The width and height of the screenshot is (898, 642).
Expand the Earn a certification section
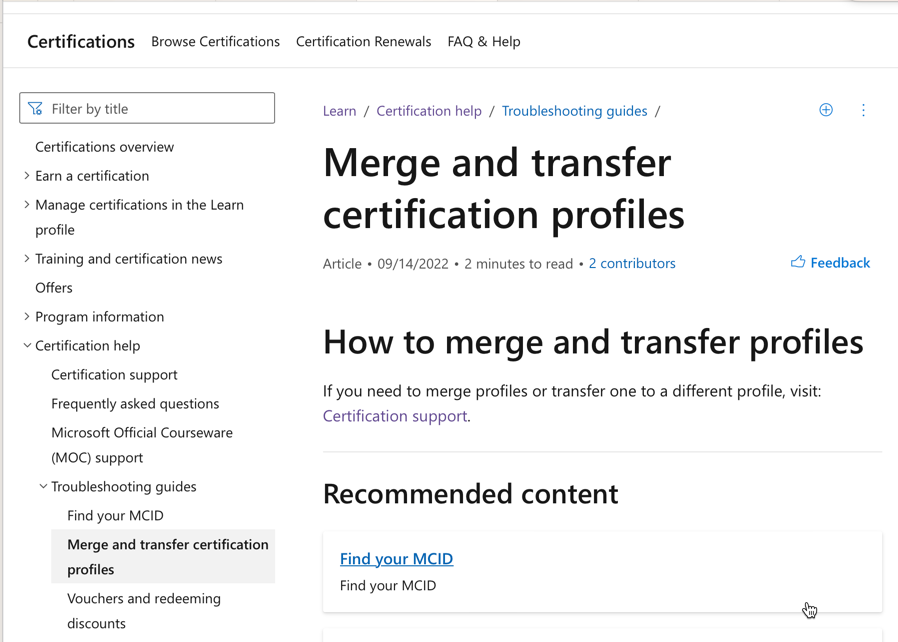click(26, 176)
